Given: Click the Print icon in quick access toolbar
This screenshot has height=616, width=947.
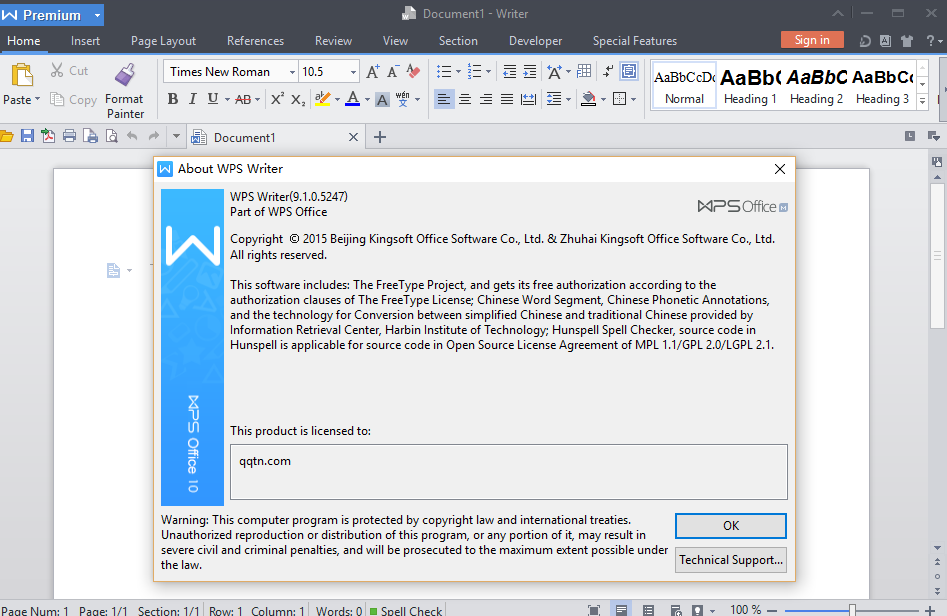Looking at the screenshot, I should click(x=70, y=137).
